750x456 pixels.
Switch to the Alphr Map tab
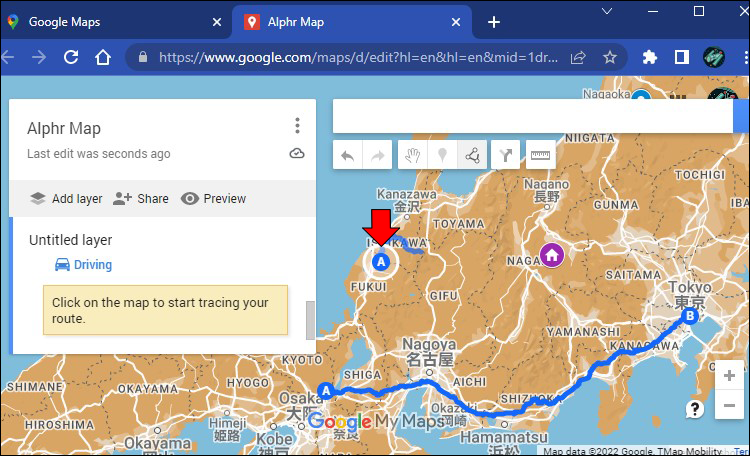coord(352,22)
